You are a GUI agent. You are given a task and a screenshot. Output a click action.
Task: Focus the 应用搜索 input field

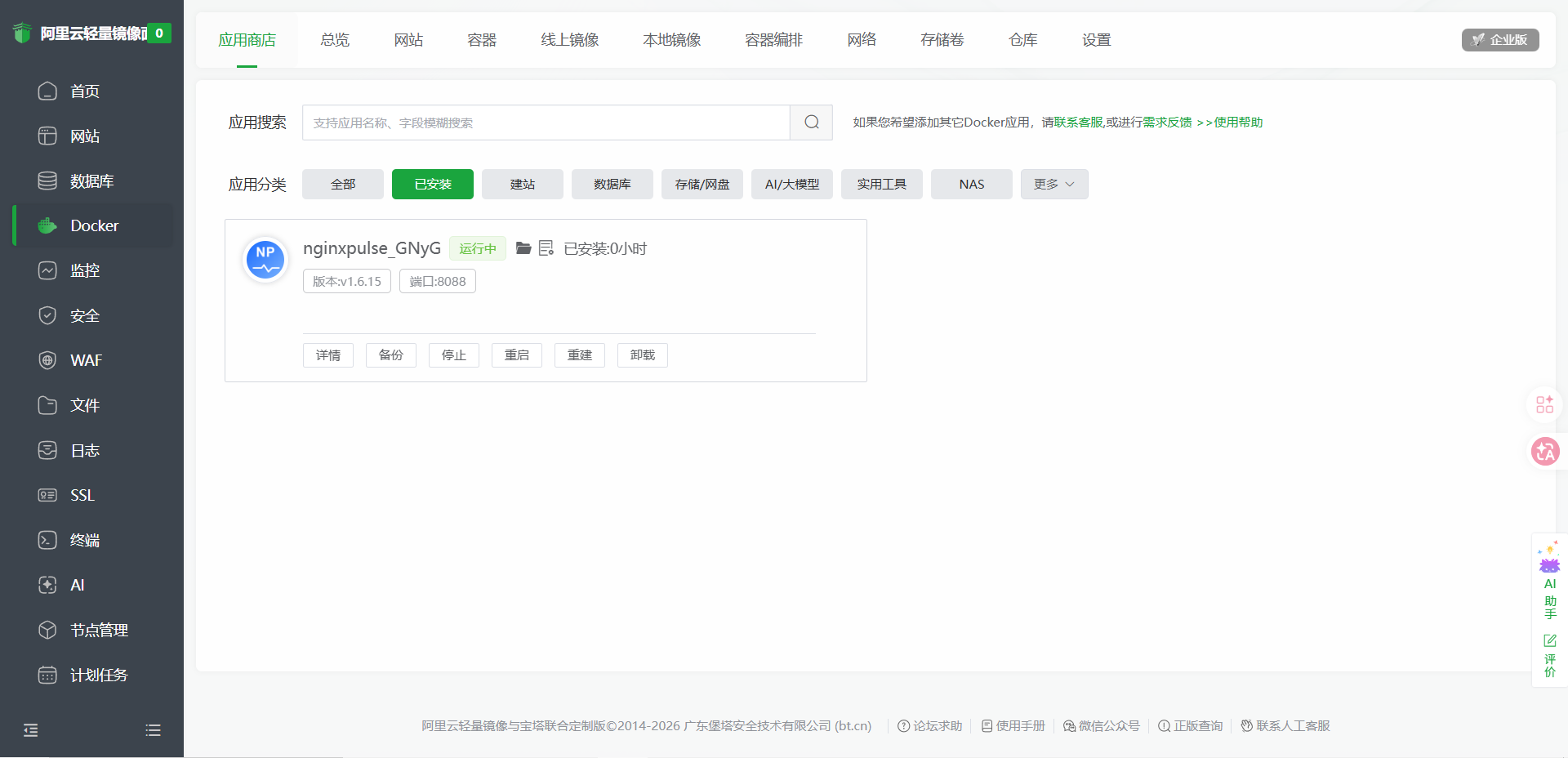pyautogui.click(x=546, y=123)
